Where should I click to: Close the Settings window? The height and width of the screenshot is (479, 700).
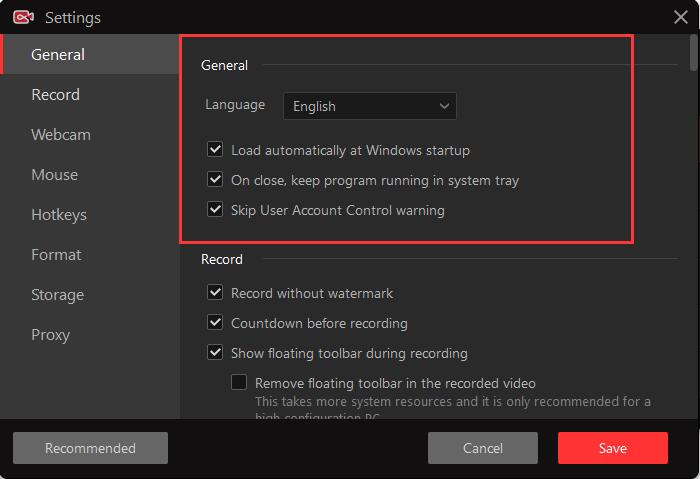(680, 17)
